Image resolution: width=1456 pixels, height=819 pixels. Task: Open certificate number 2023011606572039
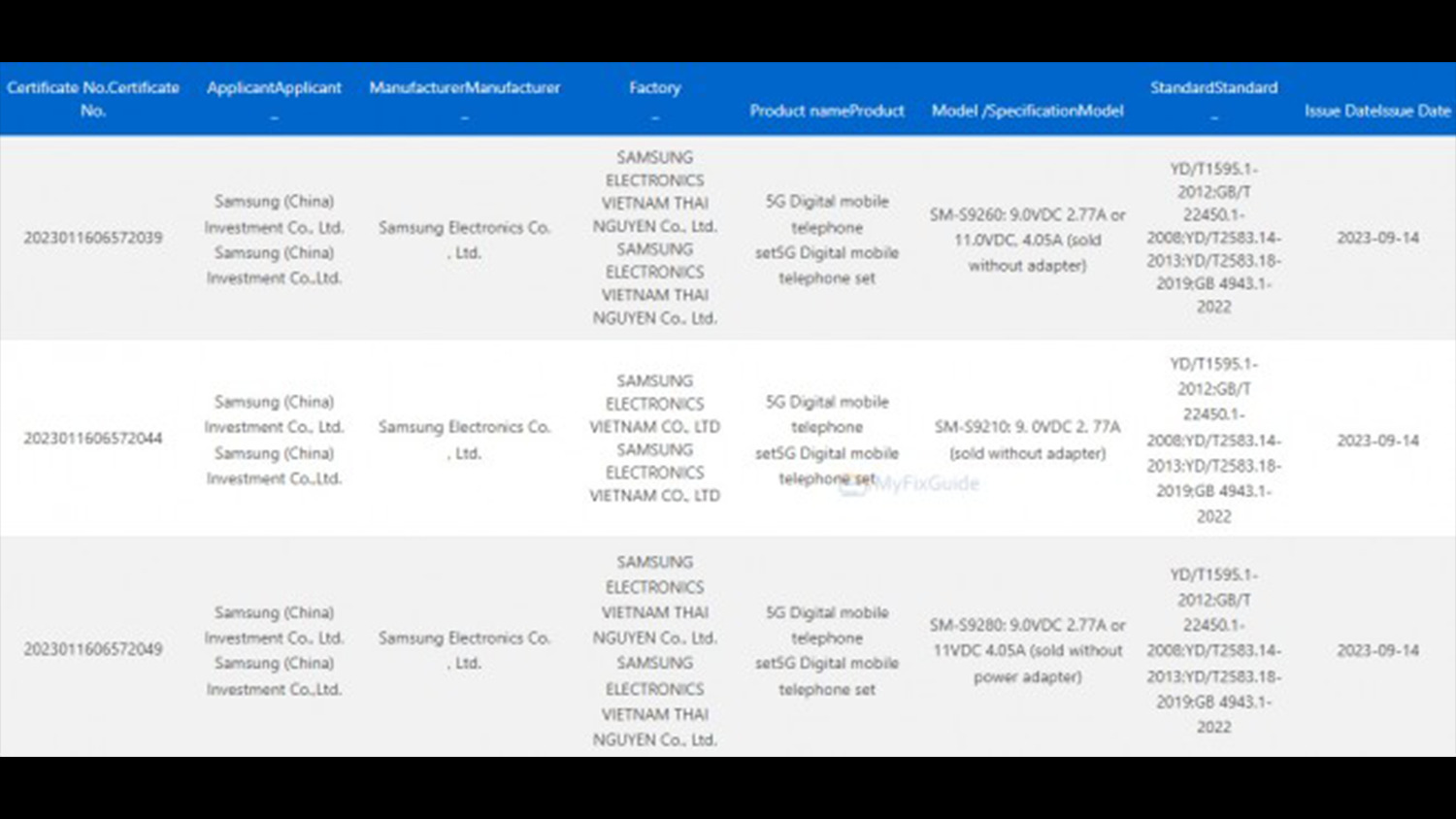coord(93,238)
